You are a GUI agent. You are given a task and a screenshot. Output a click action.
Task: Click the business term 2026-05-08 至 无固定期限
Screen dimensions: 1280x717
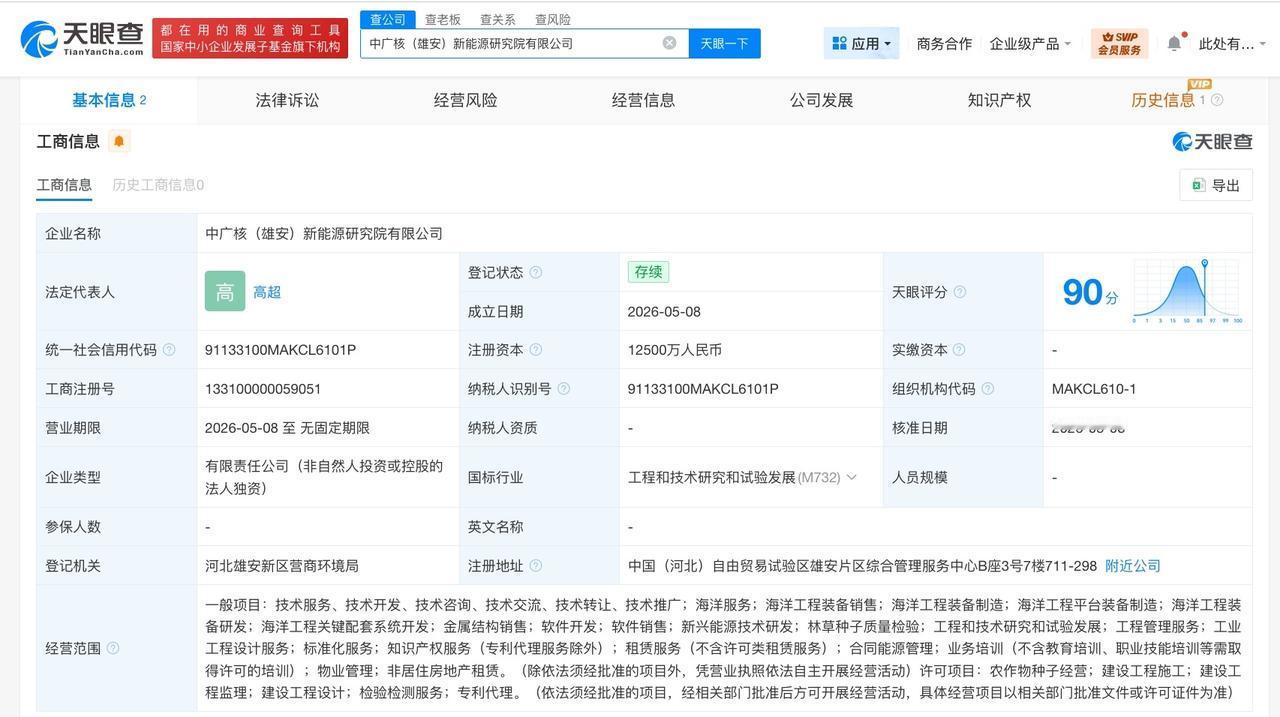287,428
